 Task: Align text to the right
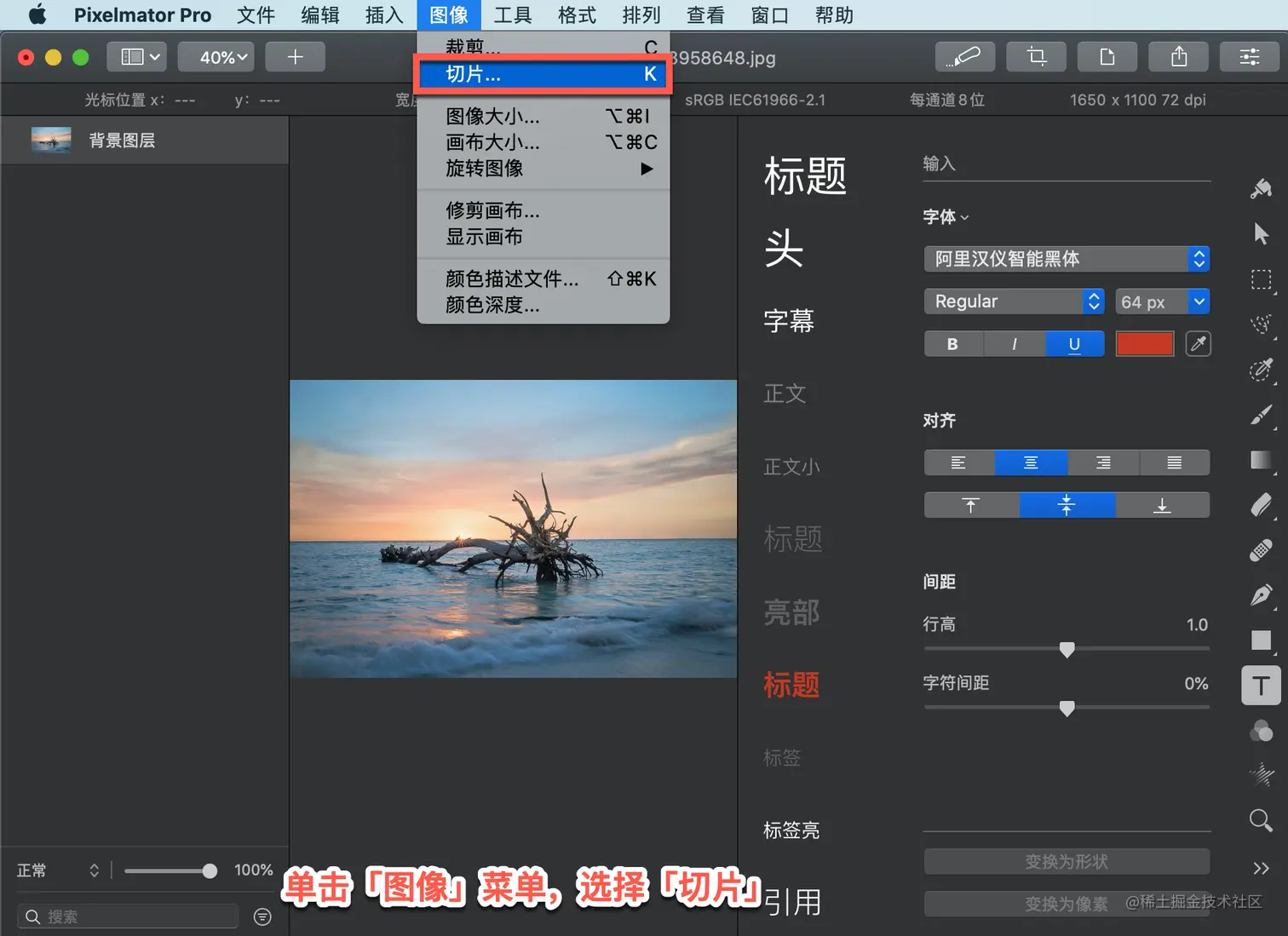[1102, 462]
